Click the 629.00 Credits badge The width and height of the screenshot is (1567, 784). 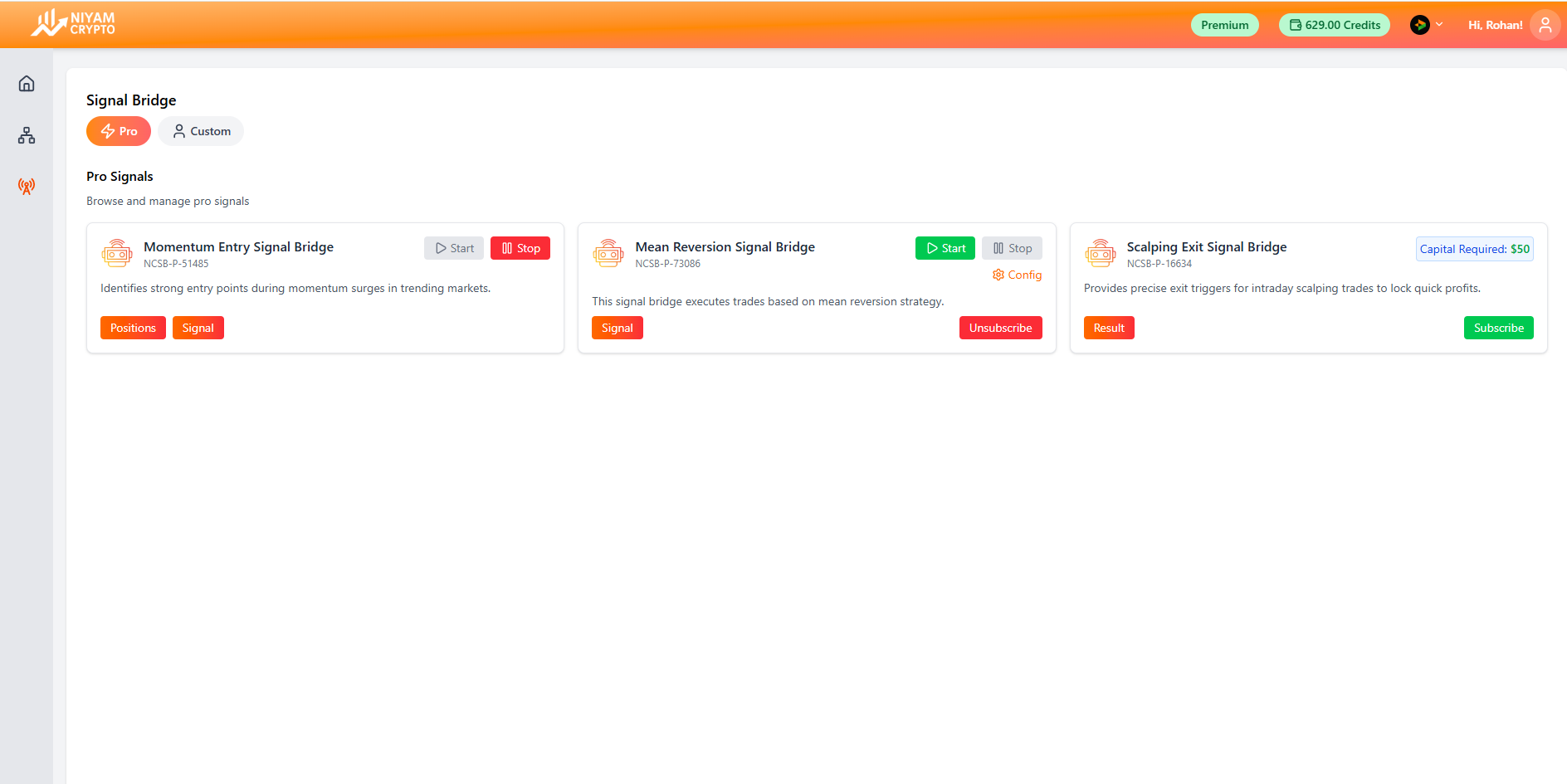(x=1334, y=25)
